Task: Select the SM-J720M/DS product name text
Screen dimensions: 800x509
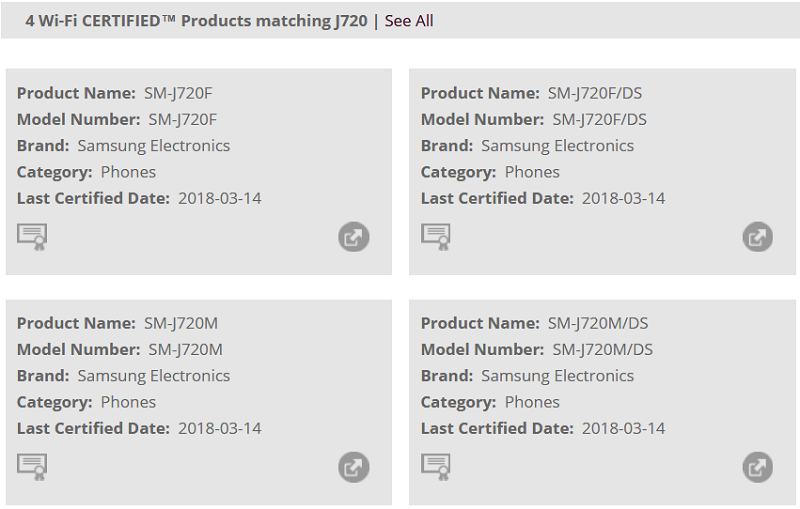Action: 597,323
